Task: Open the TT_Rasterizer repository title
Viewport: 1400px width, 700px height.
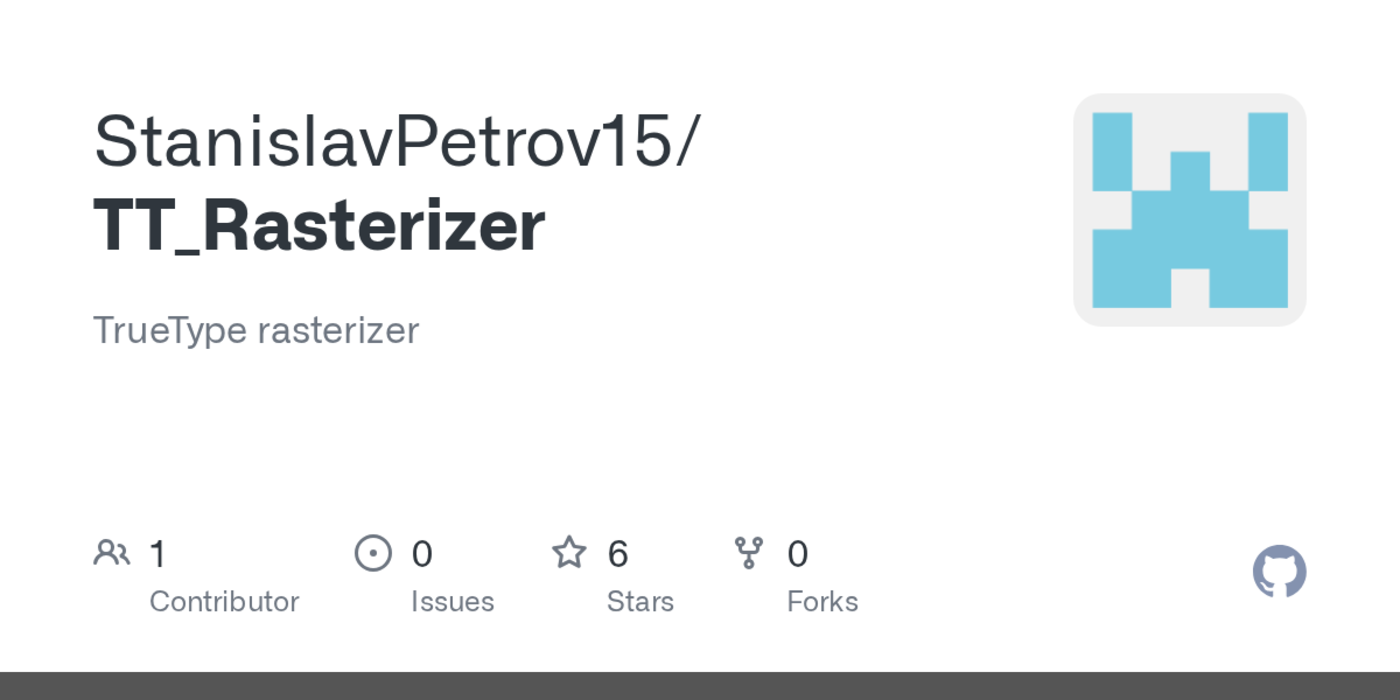Action: click(x=319, y=225)
